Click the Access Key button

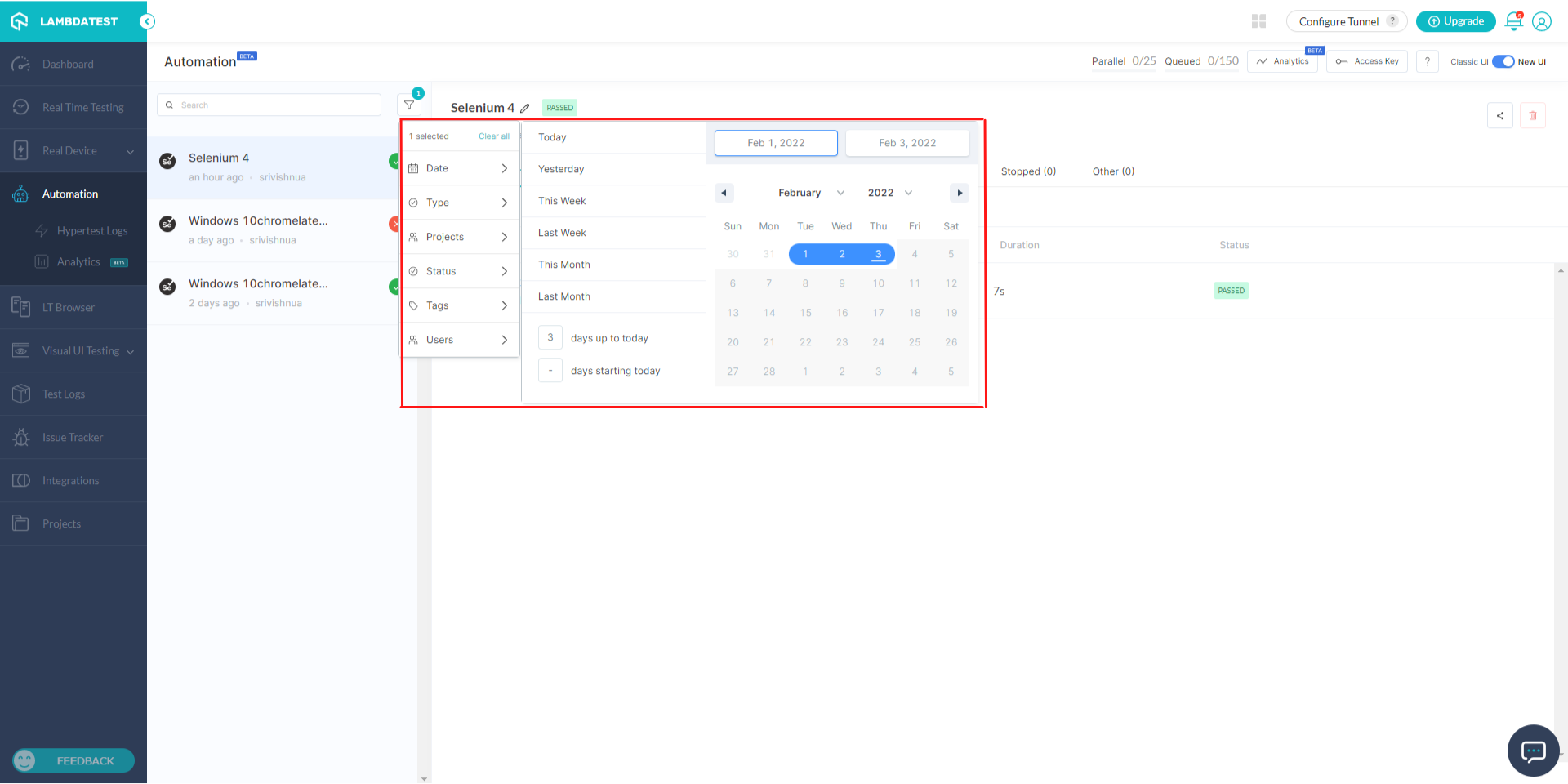coord(1367,61)
